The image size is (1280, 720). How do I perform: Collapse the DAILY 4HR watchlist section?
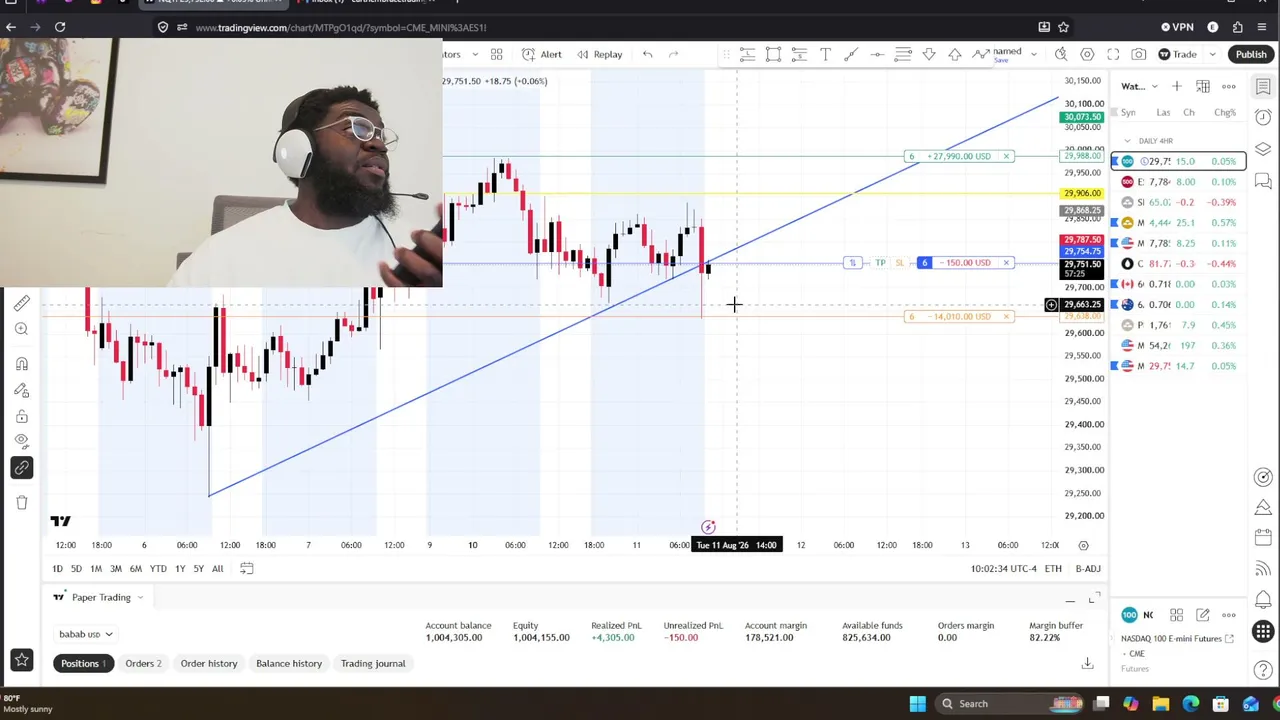[x=1128, y=141]
